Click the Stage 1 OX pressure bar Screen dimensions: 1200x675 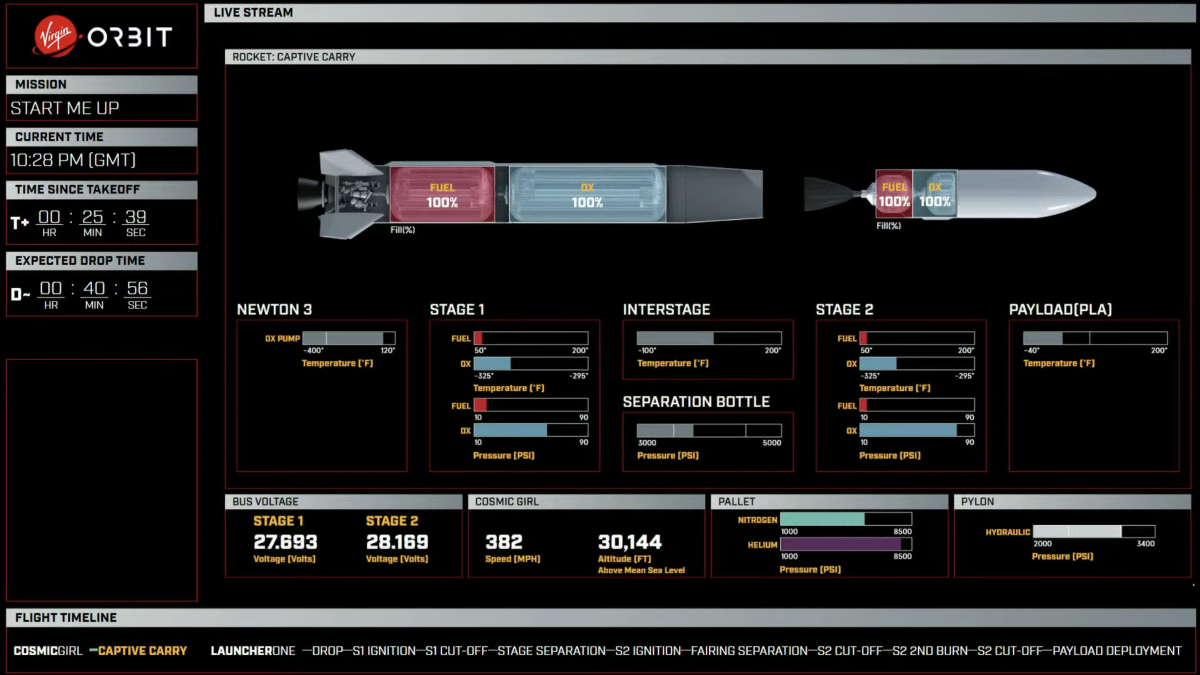[531, 430]
